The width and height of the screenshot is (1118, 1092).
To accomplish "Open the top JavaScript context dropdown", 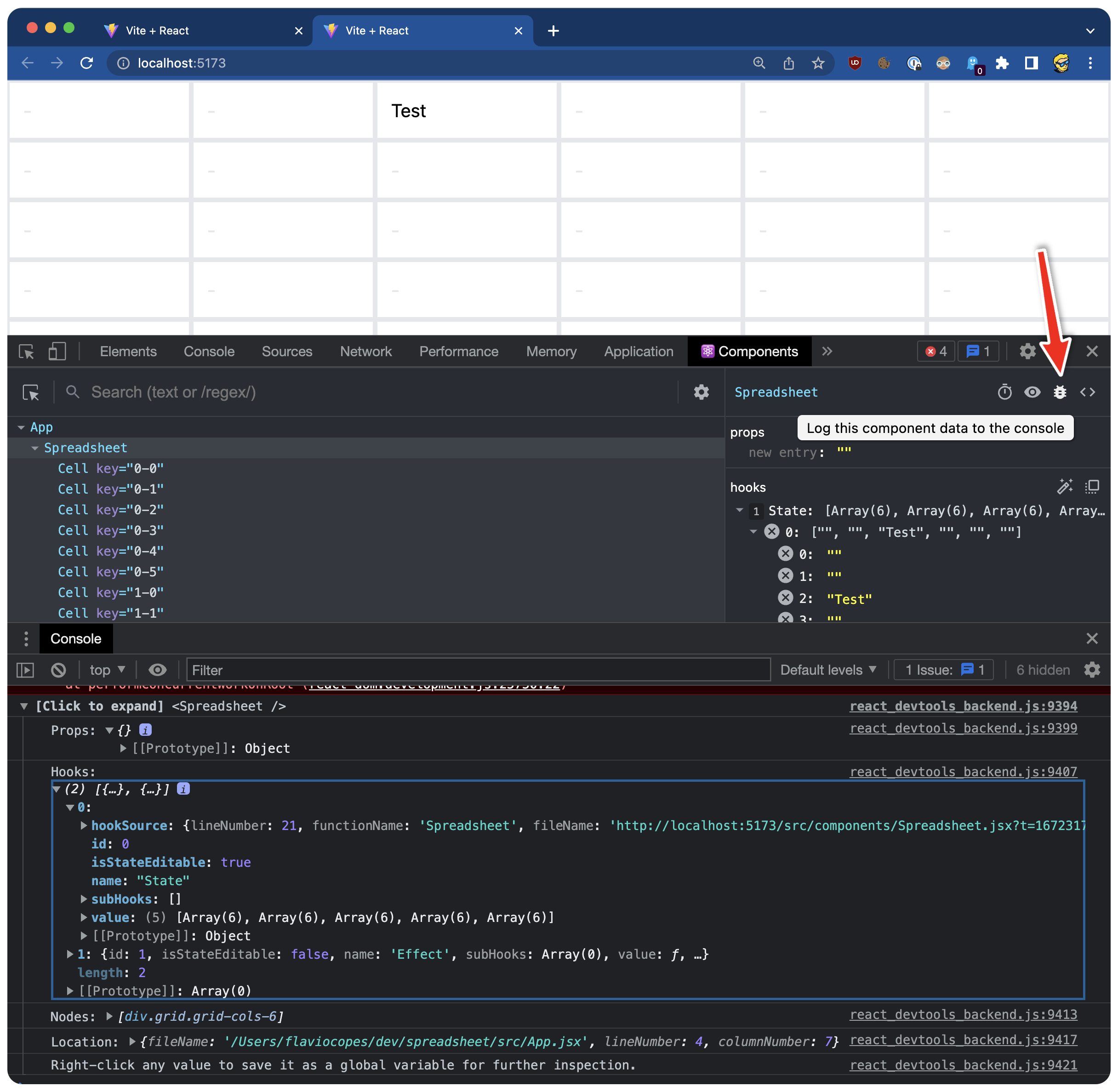I will 107,670.
